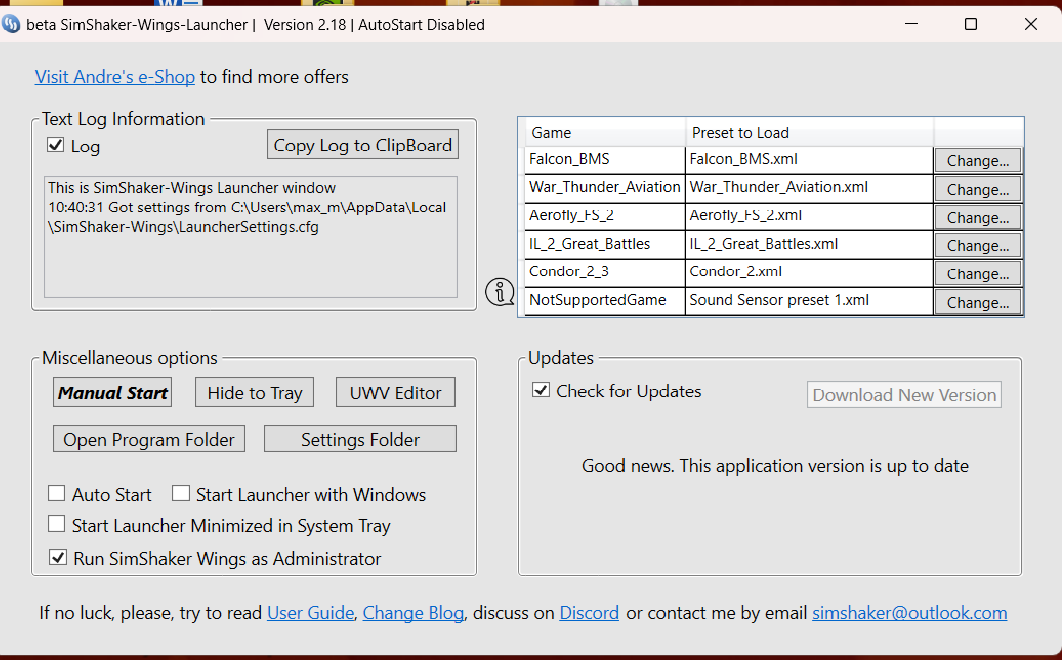Open the Visit Andre's e-Shop link
1062x671 pixels.
[115, 77]
